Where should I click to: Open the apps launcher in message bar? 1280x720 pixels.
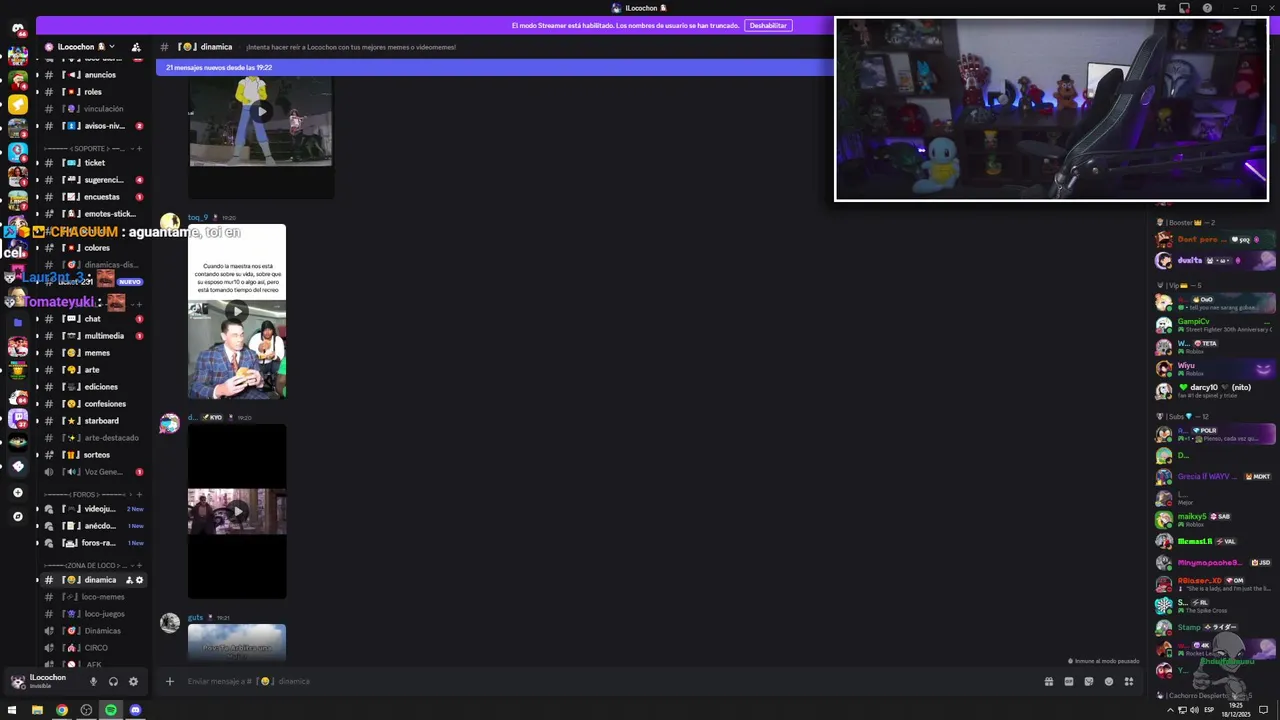point(1128,681)
